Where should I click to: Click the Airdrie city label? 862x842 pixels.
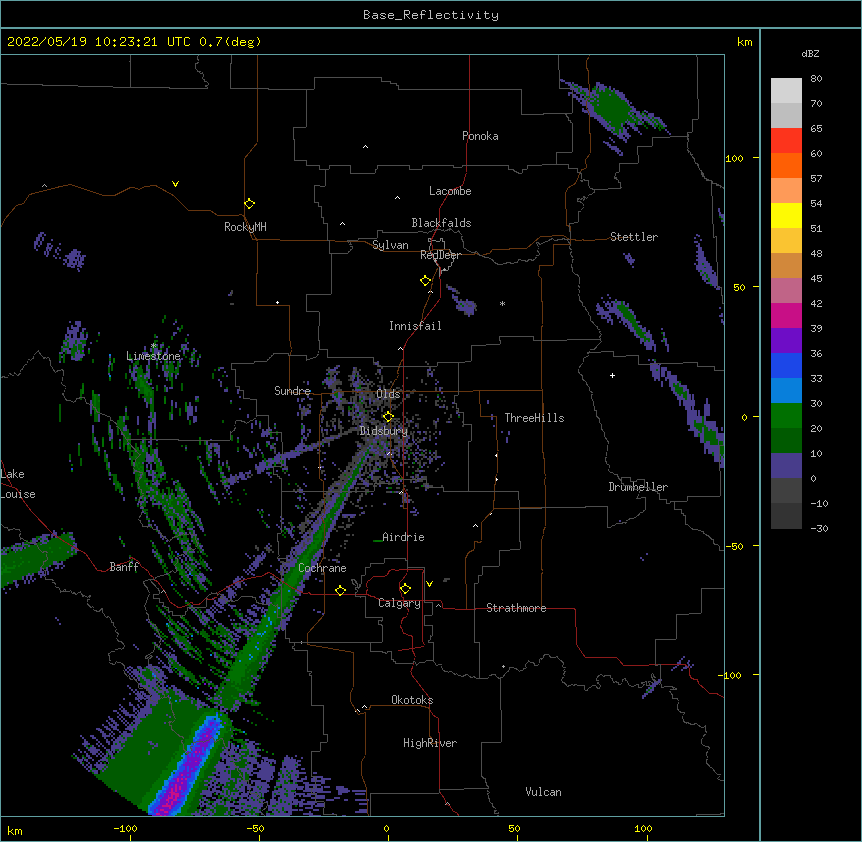pos(403,537)
